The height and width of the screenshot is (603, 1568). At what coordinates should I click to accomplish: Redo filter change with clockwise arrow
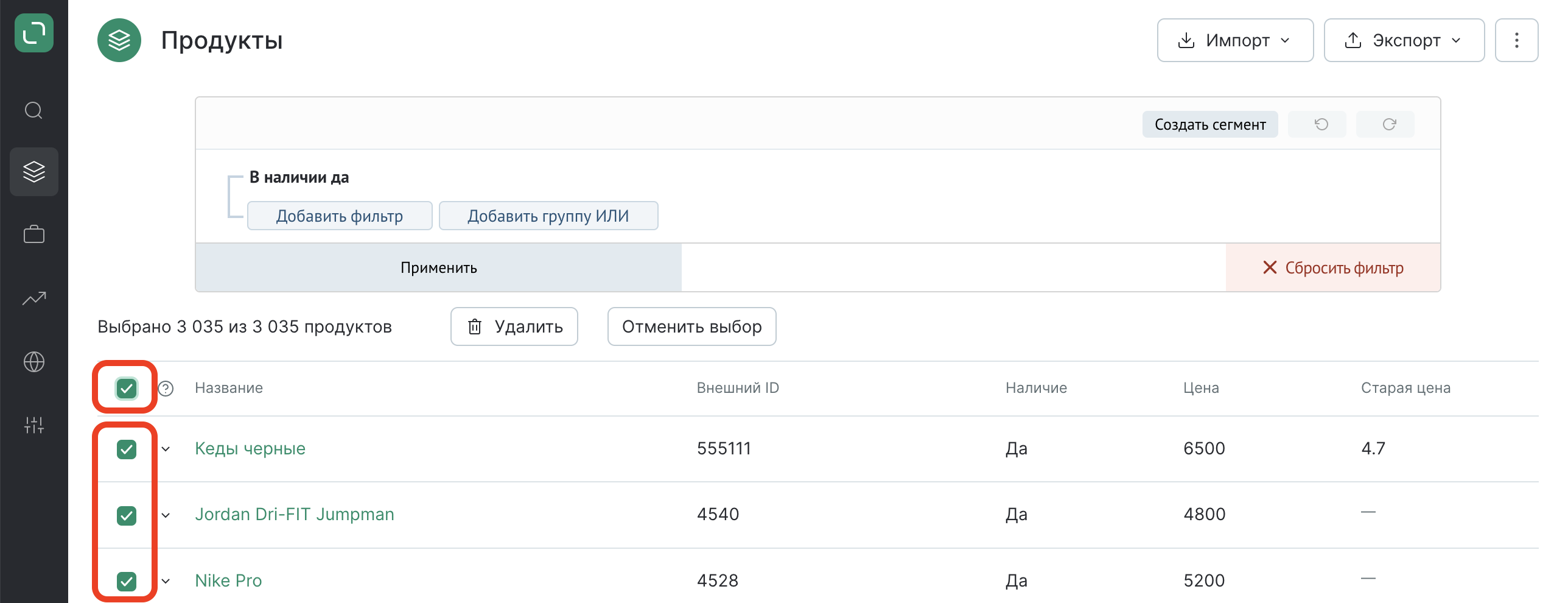(x=1385, y=124)
